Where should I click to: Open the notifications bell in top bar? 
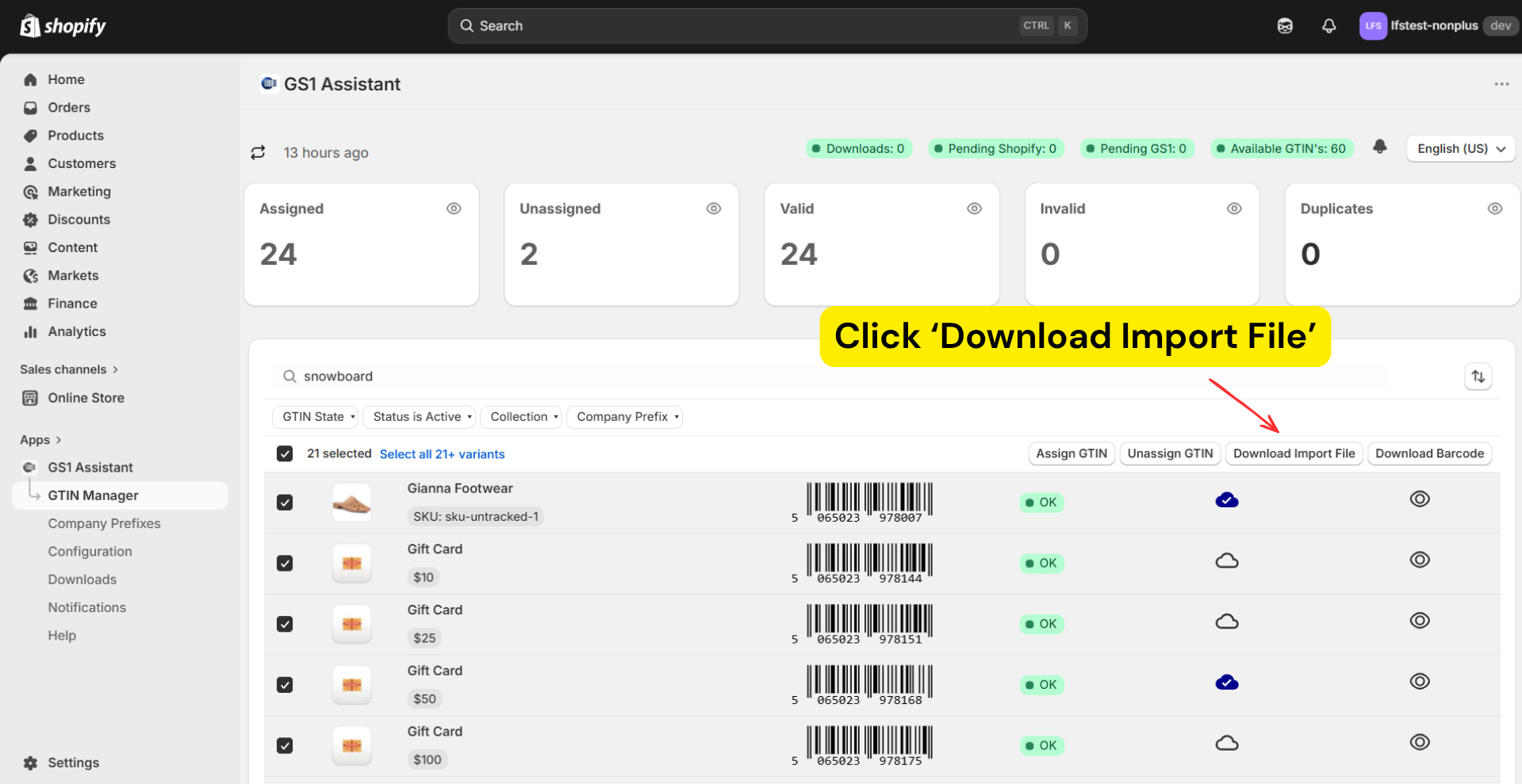click(1328, 26)
